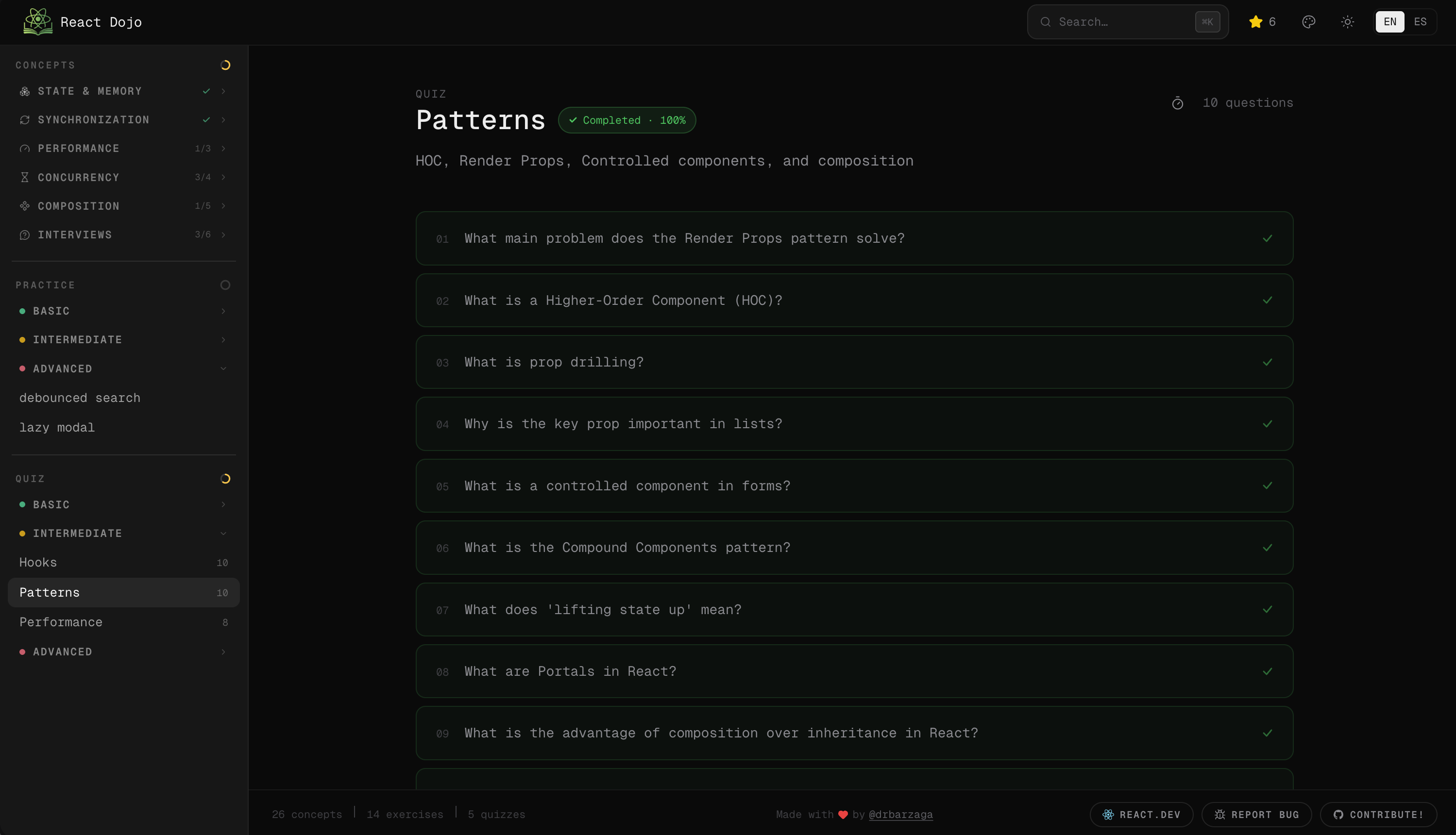The height and width of the screenshot is (835, 1456).
Task: Click Quiz progress ring indicator
Action: (225, 479)
